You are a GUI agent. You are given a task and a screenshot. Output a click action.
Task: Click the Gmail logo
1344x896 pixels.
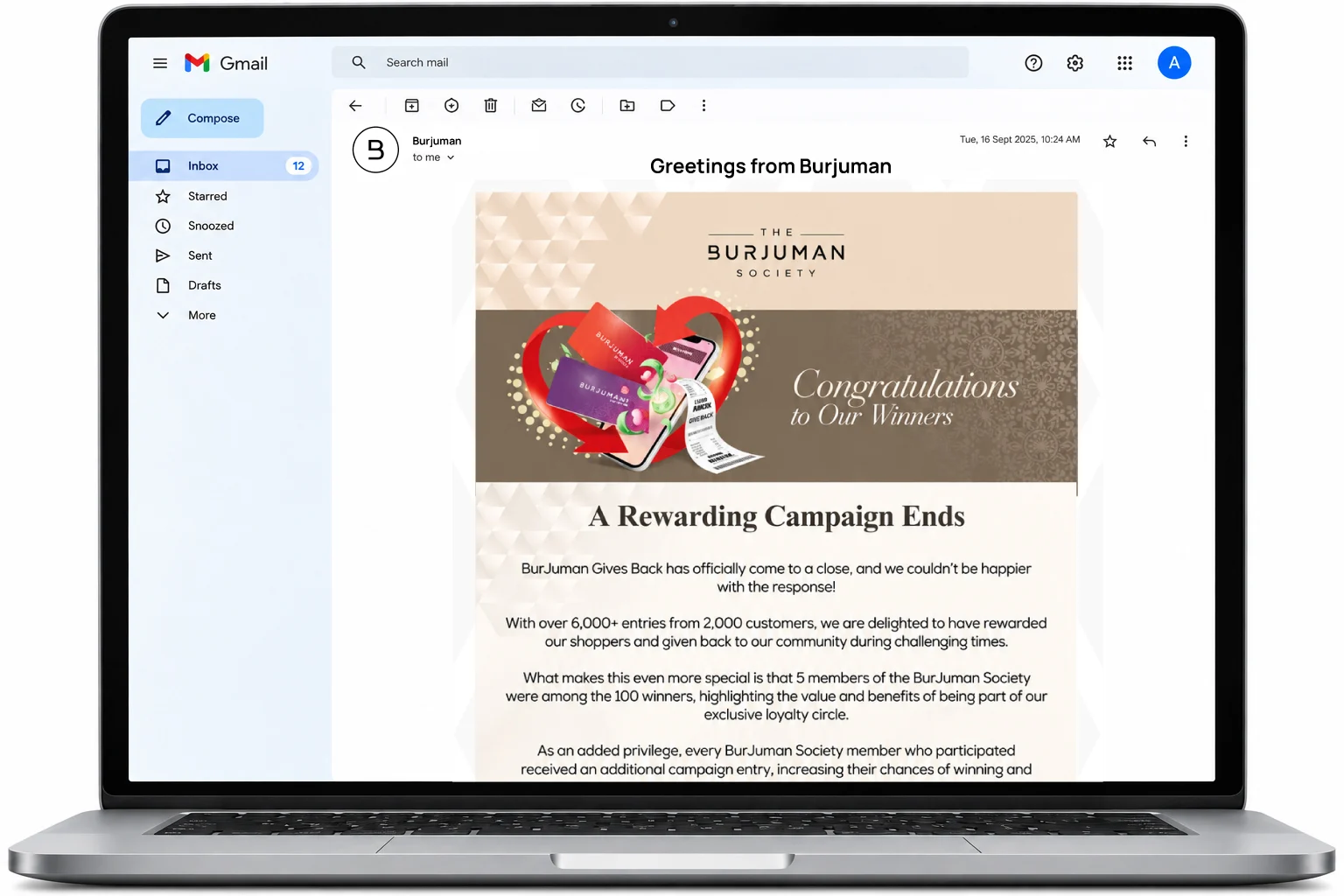(226, 63)
